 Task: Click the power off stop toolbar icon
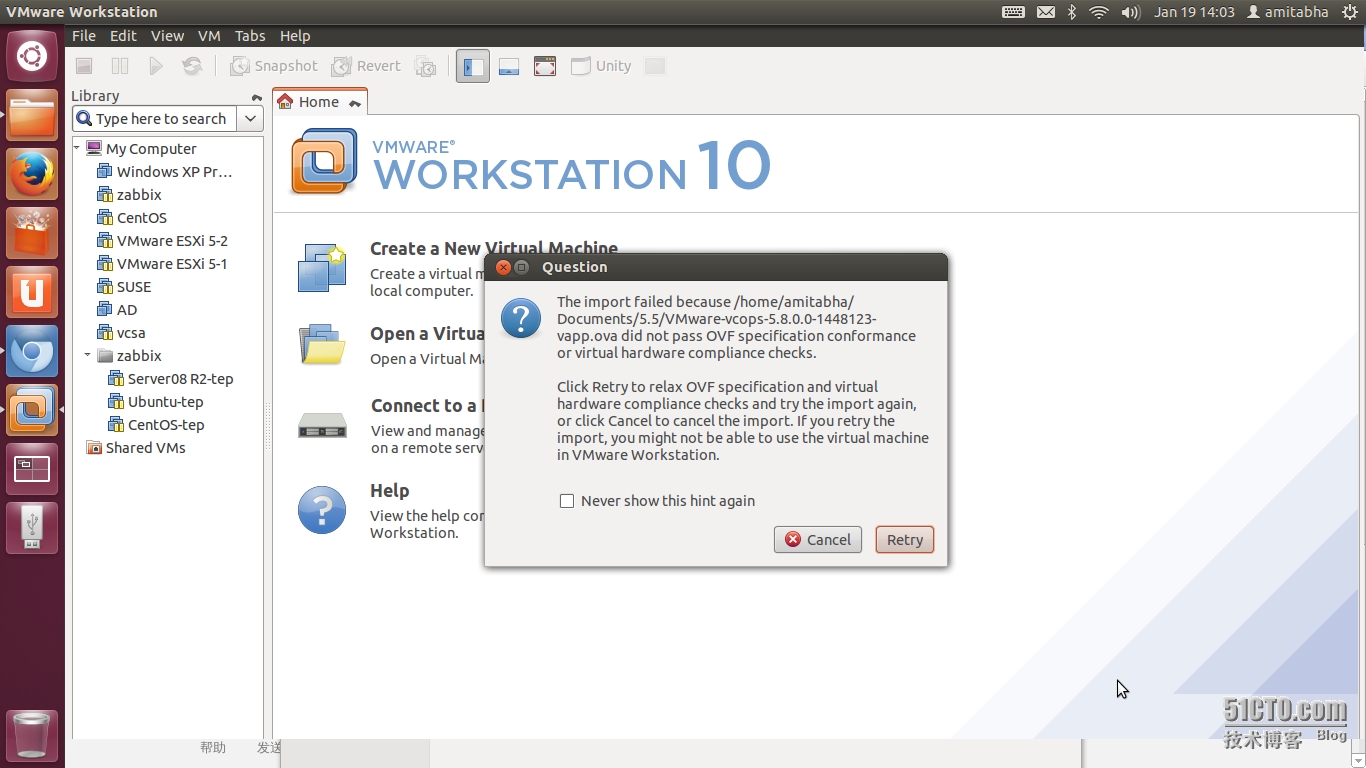pos(84,66)
